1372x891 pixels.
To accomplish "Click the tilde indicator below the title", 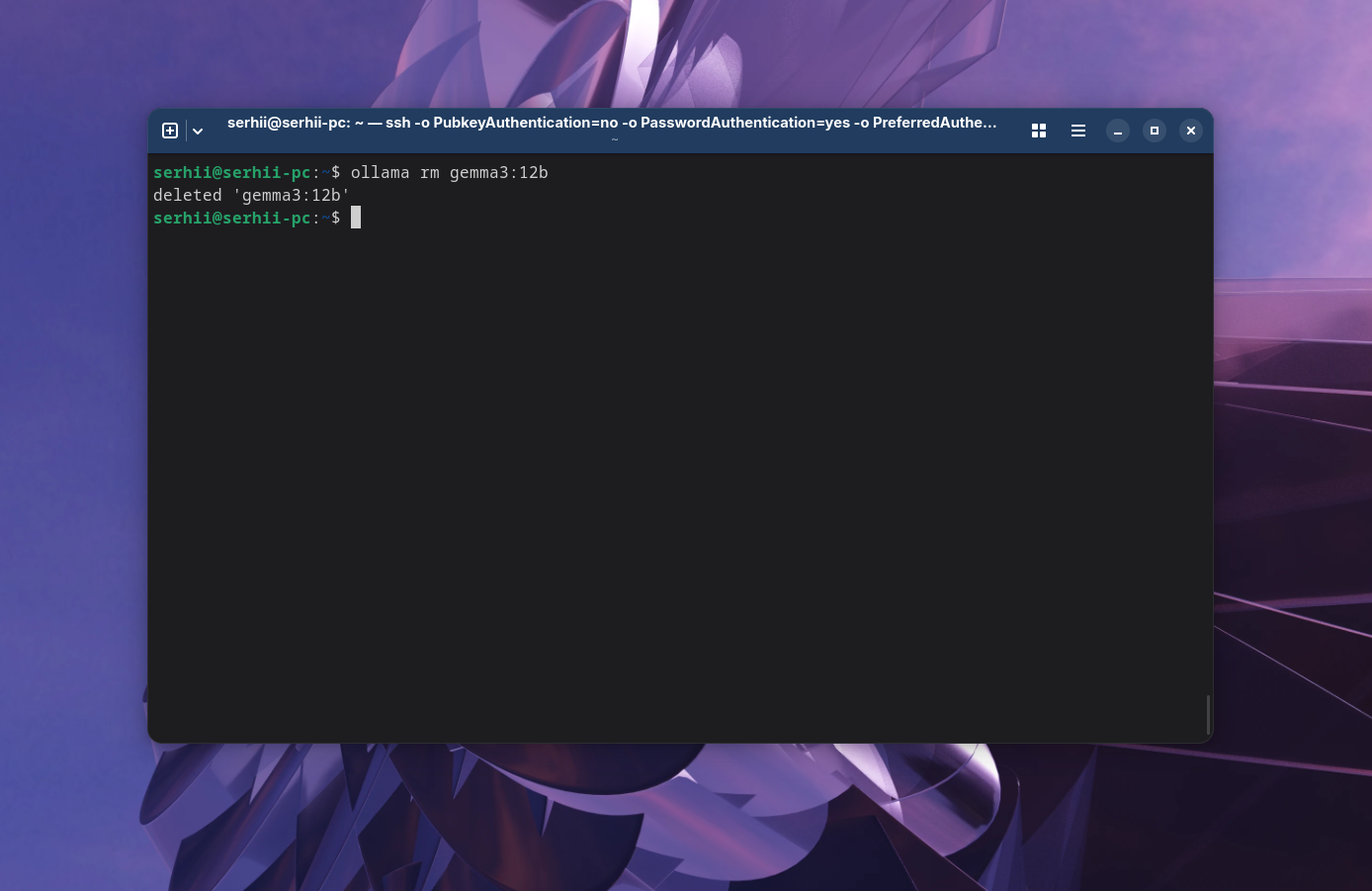I will [614, 138].
